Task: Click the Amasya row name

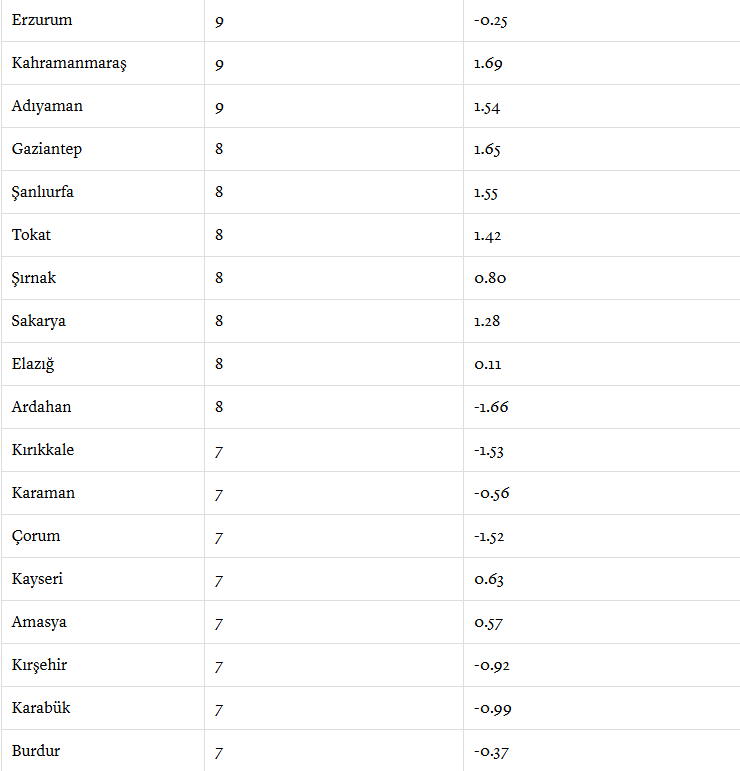Action: coord(39,622)
